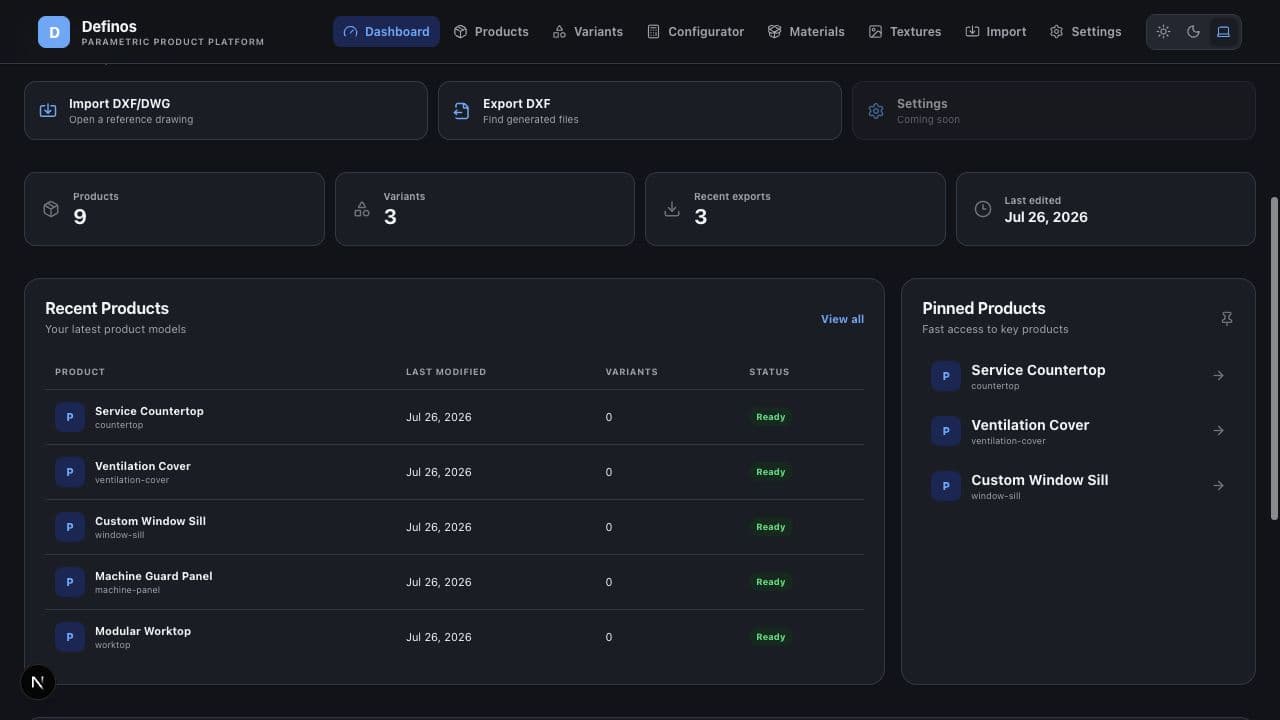This screenshot has width=1280, height=720.
Task: Open pinned Ventilation Cover arrow
Action: click(x=1218, y=431)
